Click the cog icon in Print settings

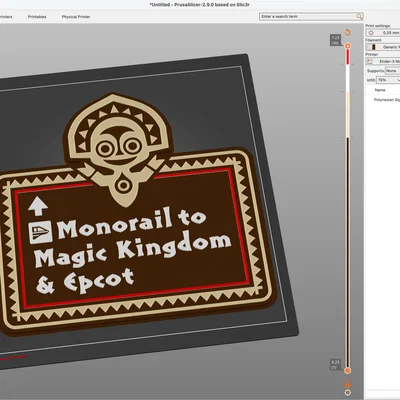[x=371, y=33]
